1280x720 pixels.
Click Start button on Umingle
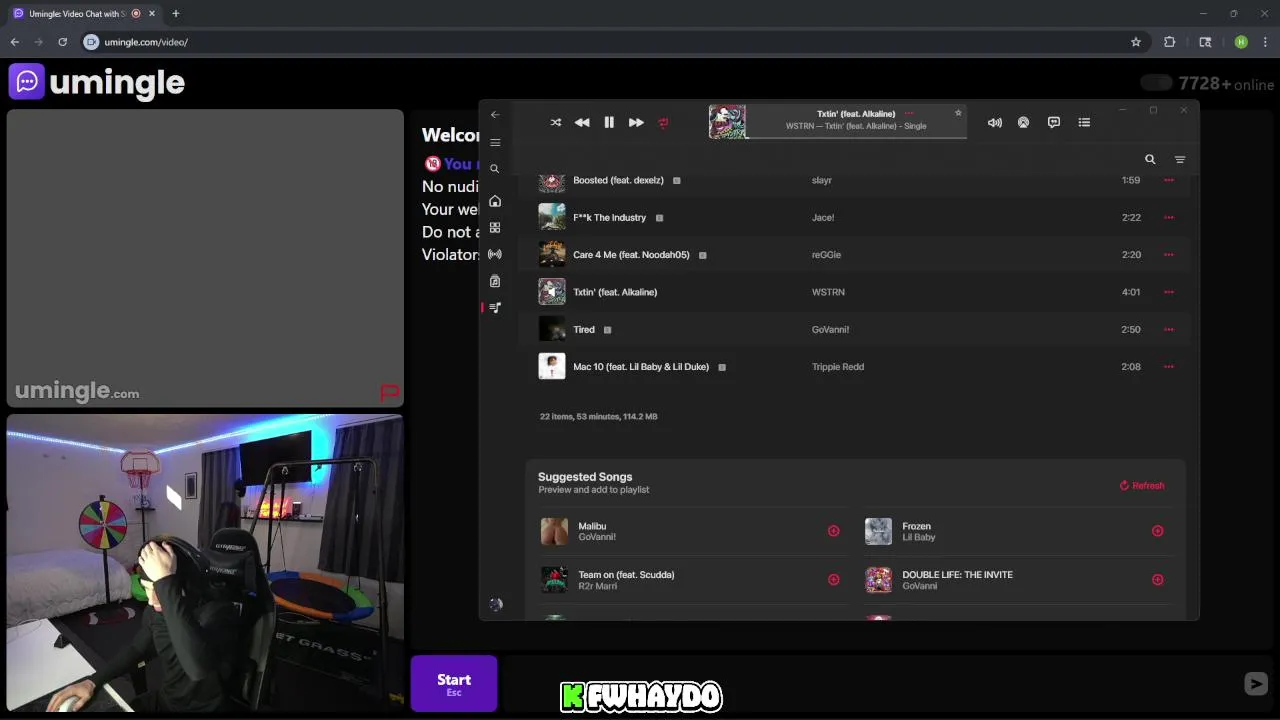(x=454, y=684)
